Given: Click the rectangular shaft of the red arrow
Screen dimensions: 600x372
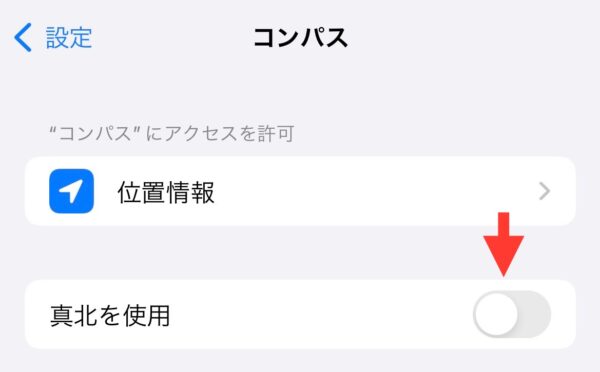Looking at the screenshot, I should tap(504, 224).
